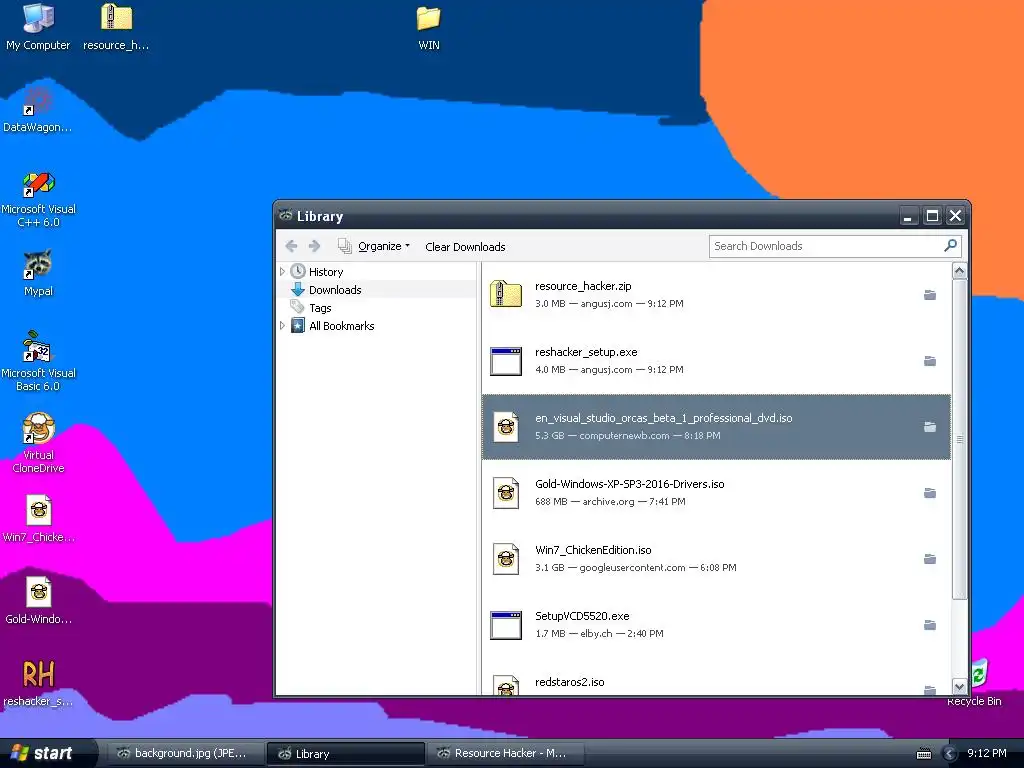Switch to background.jpg taskbar window

(x=185, y=754)
